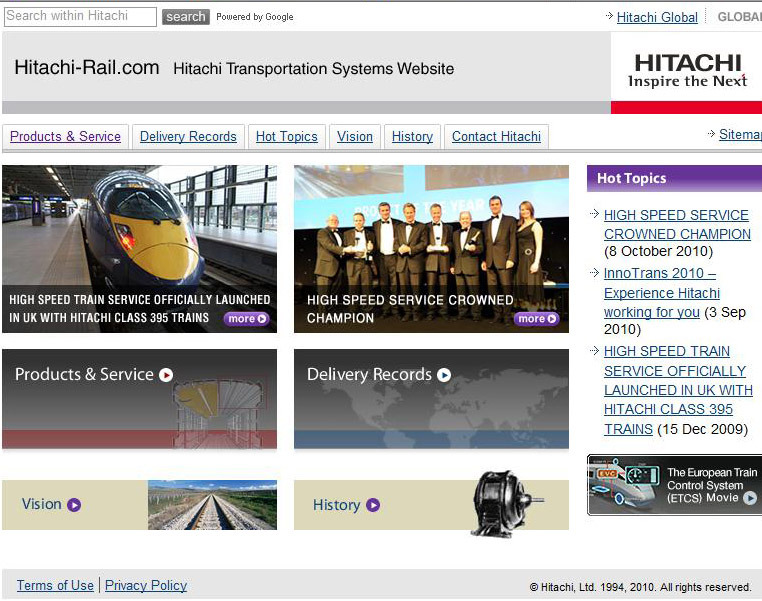Click arrow bullet beside Crowned Champion topic
Viewport: 762px width, 601px height.
click(x=594, y=214)
